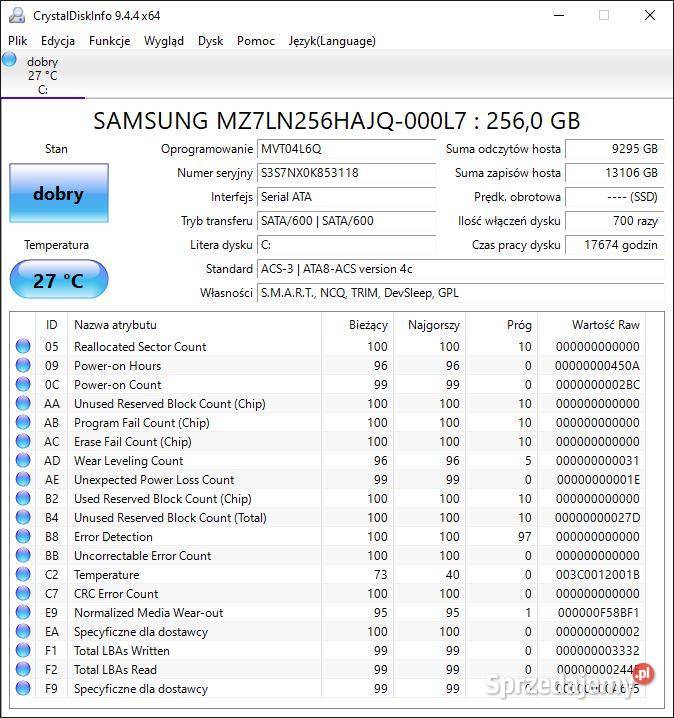Click status orb for Reallocated Sector Count

click(x=23, y=346)
